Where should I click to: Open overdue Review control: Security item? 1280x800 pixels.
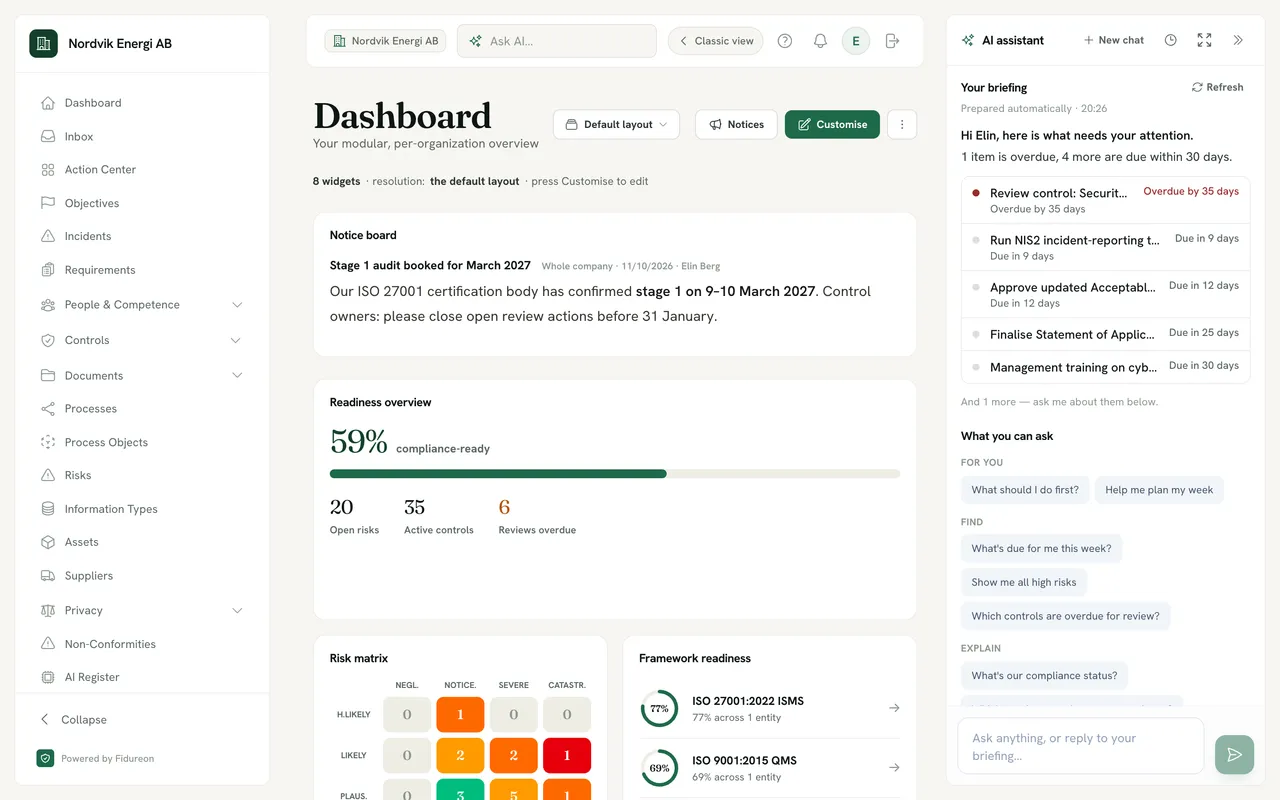1106,200
